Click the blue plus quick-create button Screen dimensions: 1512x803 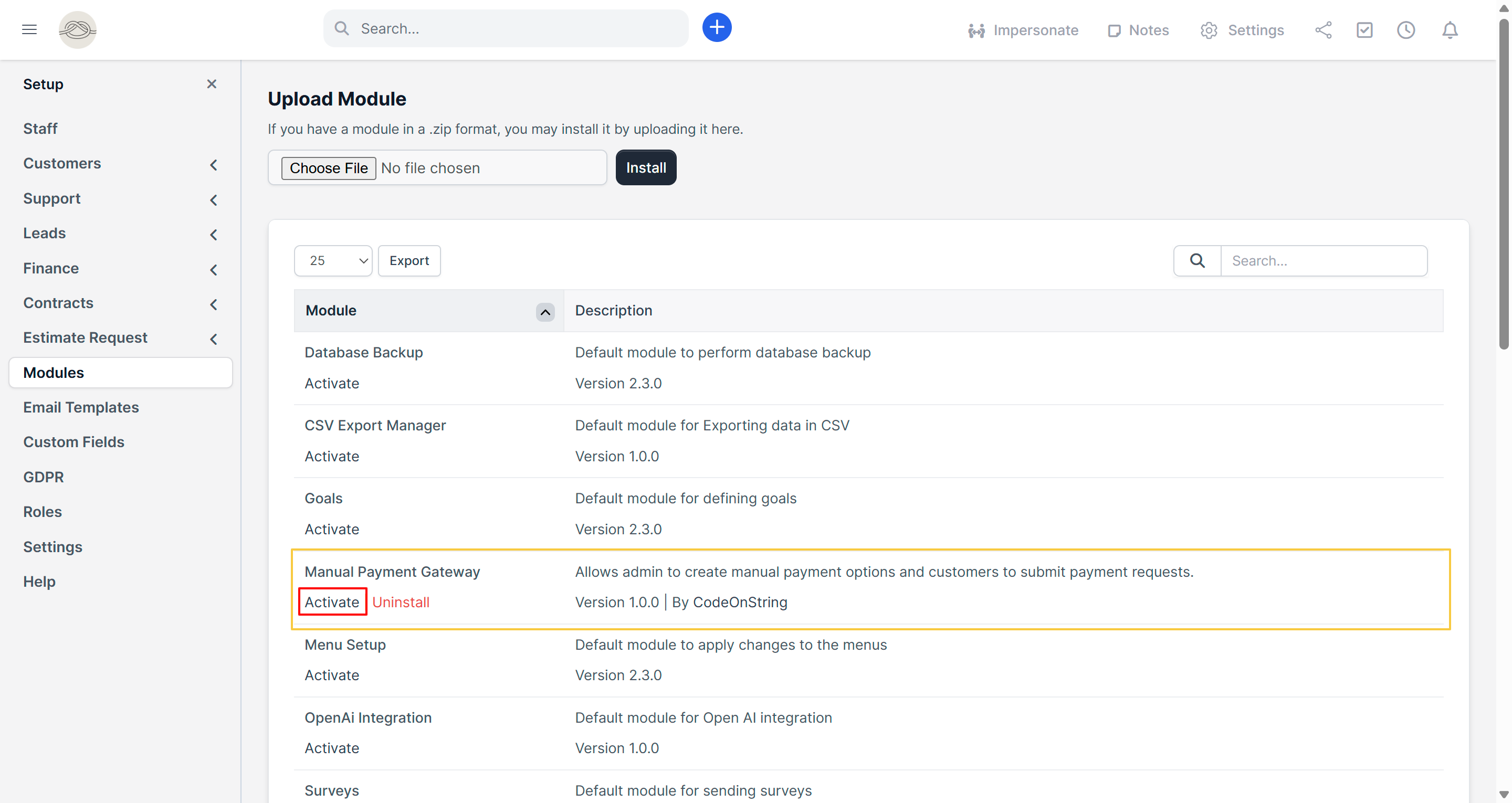coord(717,28)
